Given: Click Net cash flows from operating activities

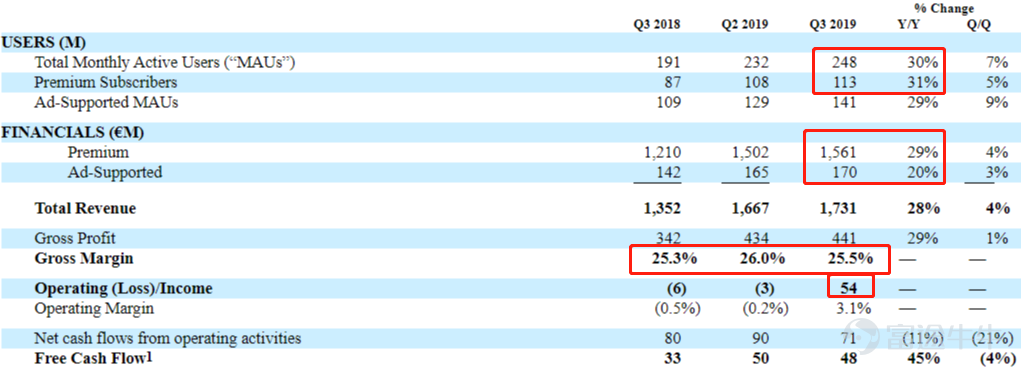Looking at the screenshot, I should (168, 338).
